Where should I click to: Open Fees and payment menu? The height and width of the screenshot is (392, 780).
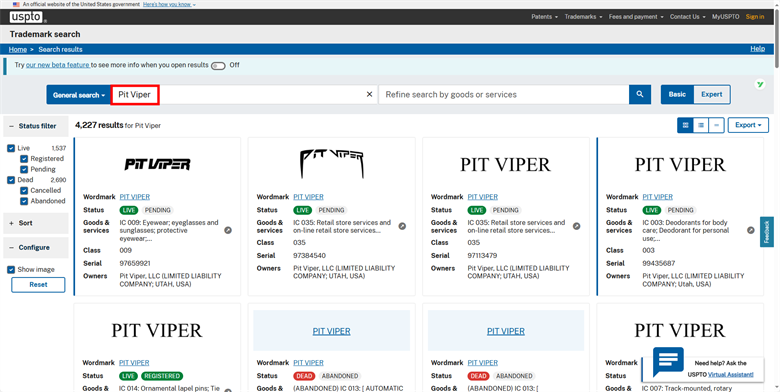(x=636, y=17)
